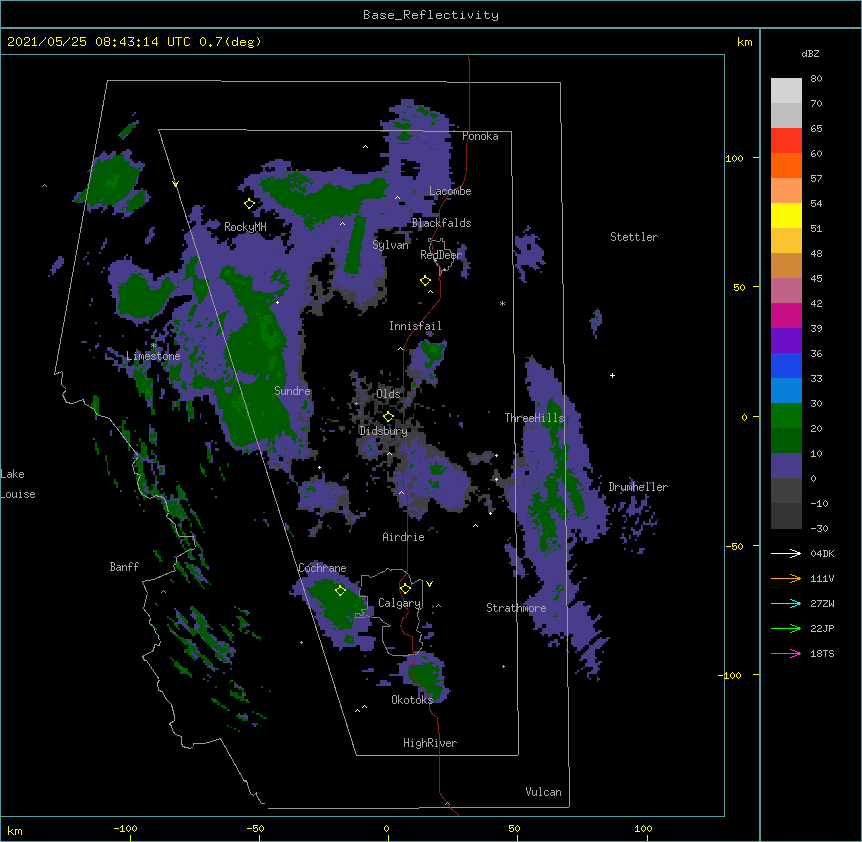Click the magenta 18TS arrow legend icon
Screen dimensions: 862x842
point(786,653)
